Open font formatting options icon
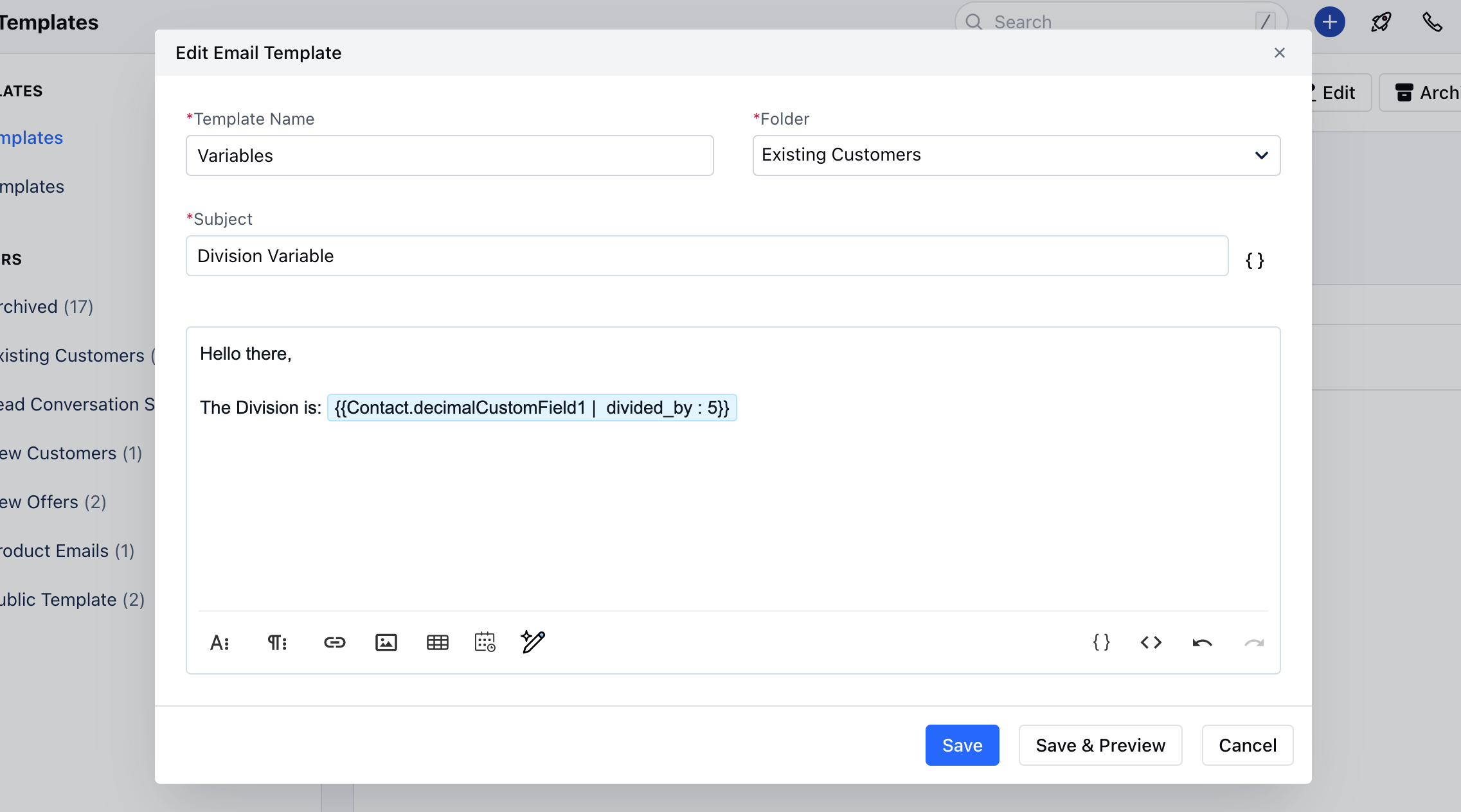This screenshot has height=812, width=1461. [x=219, y=642]
